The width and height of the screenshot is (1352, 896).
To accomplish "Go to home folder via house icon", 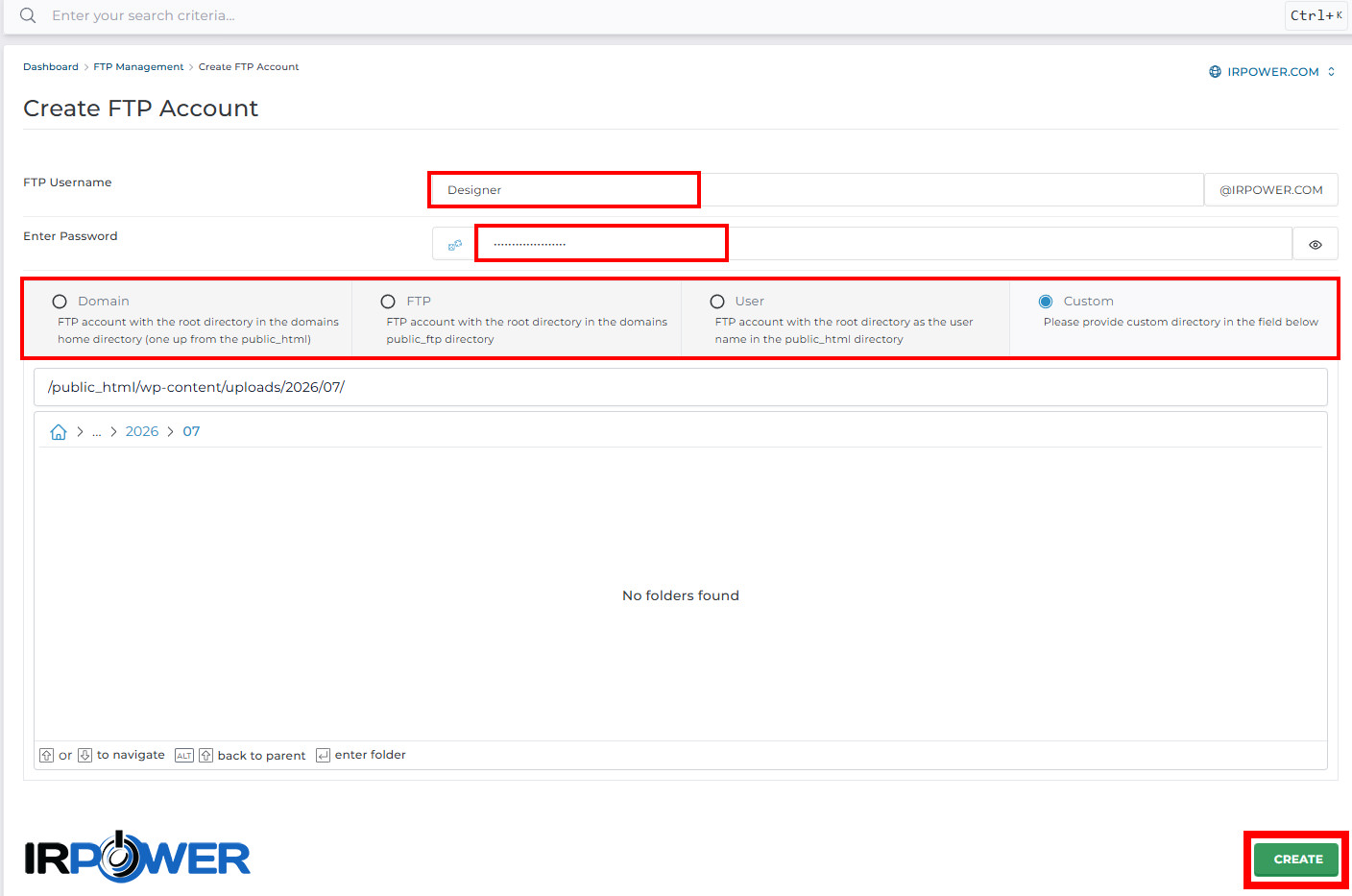I will click(59, 432).
